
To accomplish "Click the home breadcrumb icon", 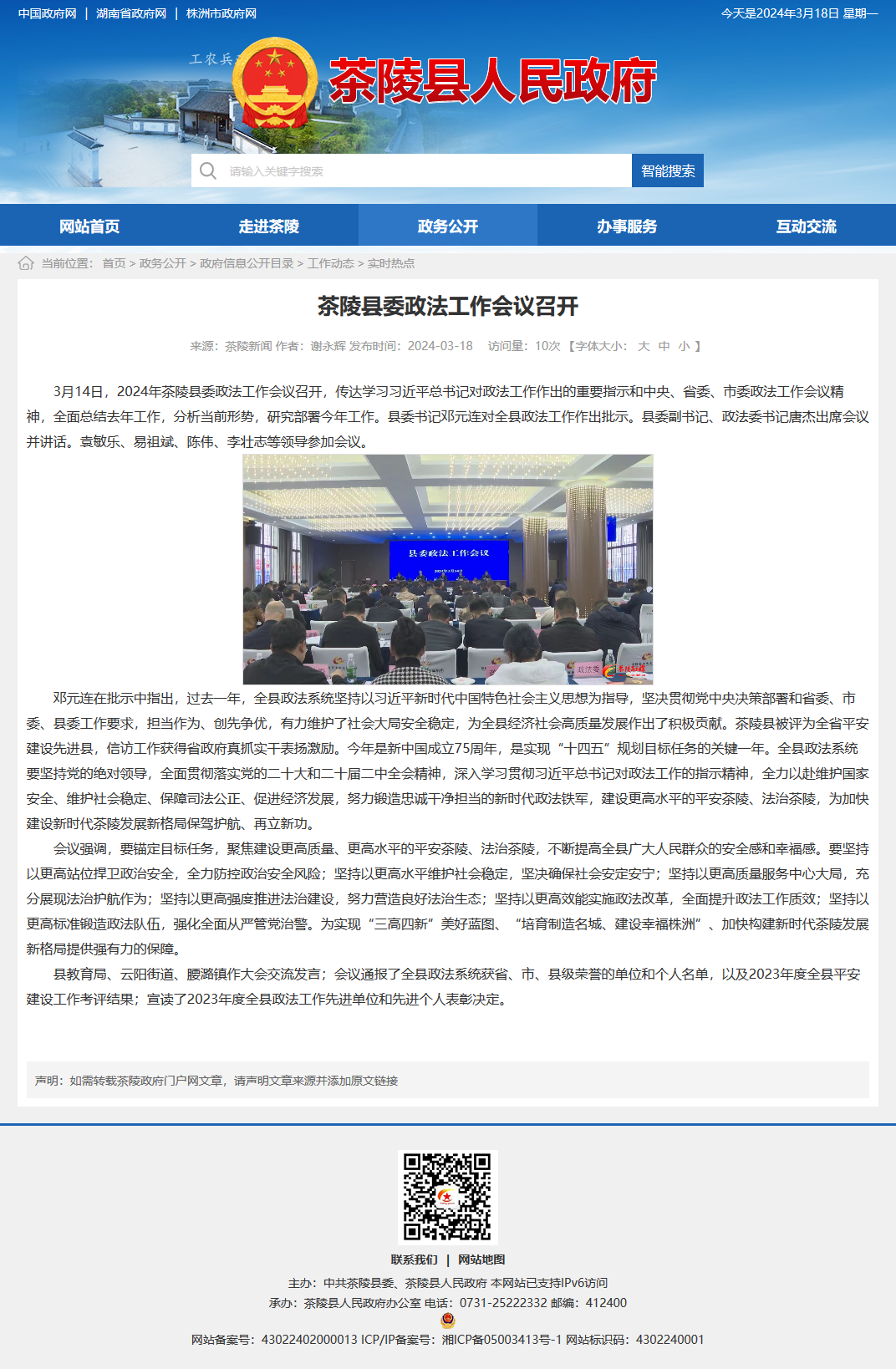I will (26, 263).
